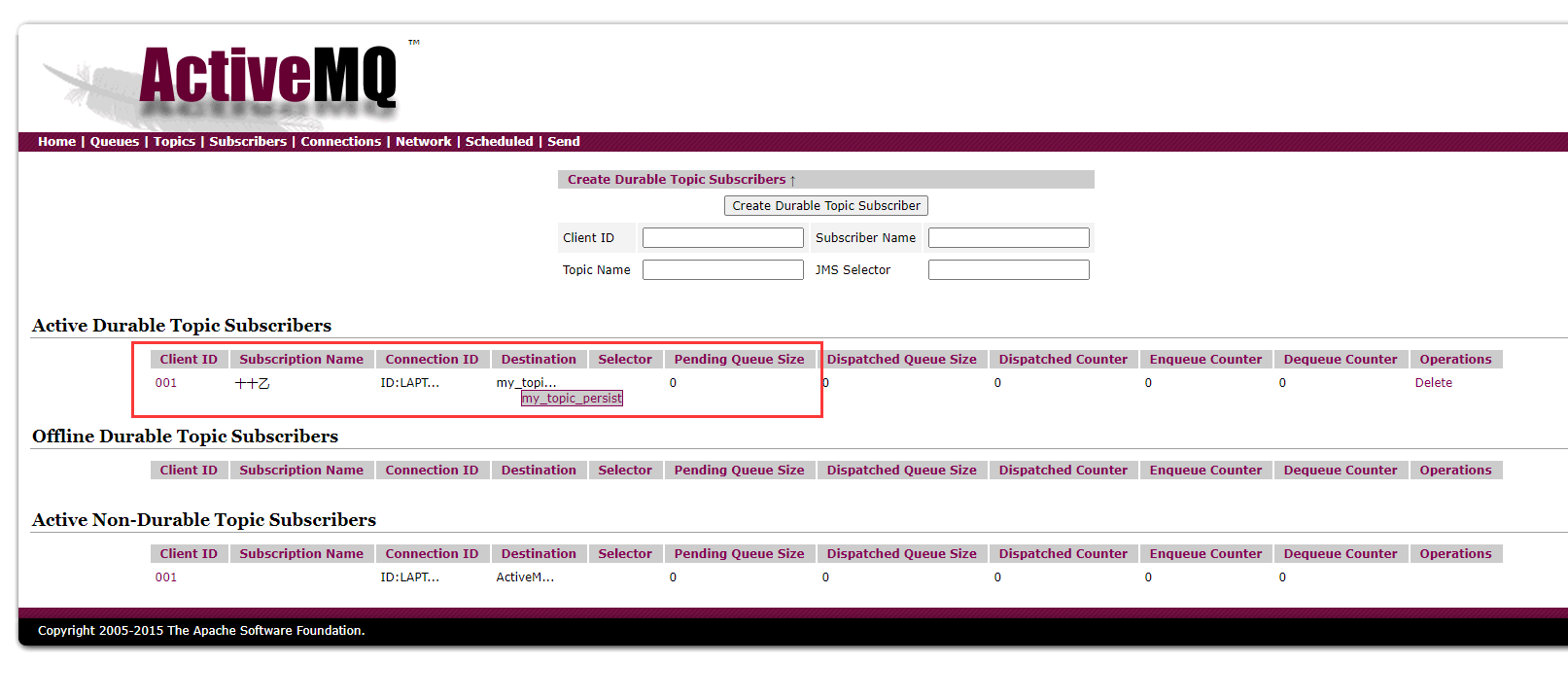1568x699 pixels.
Task: Click Dequeue Counter header in Active Durable table
Action: 1340,360
